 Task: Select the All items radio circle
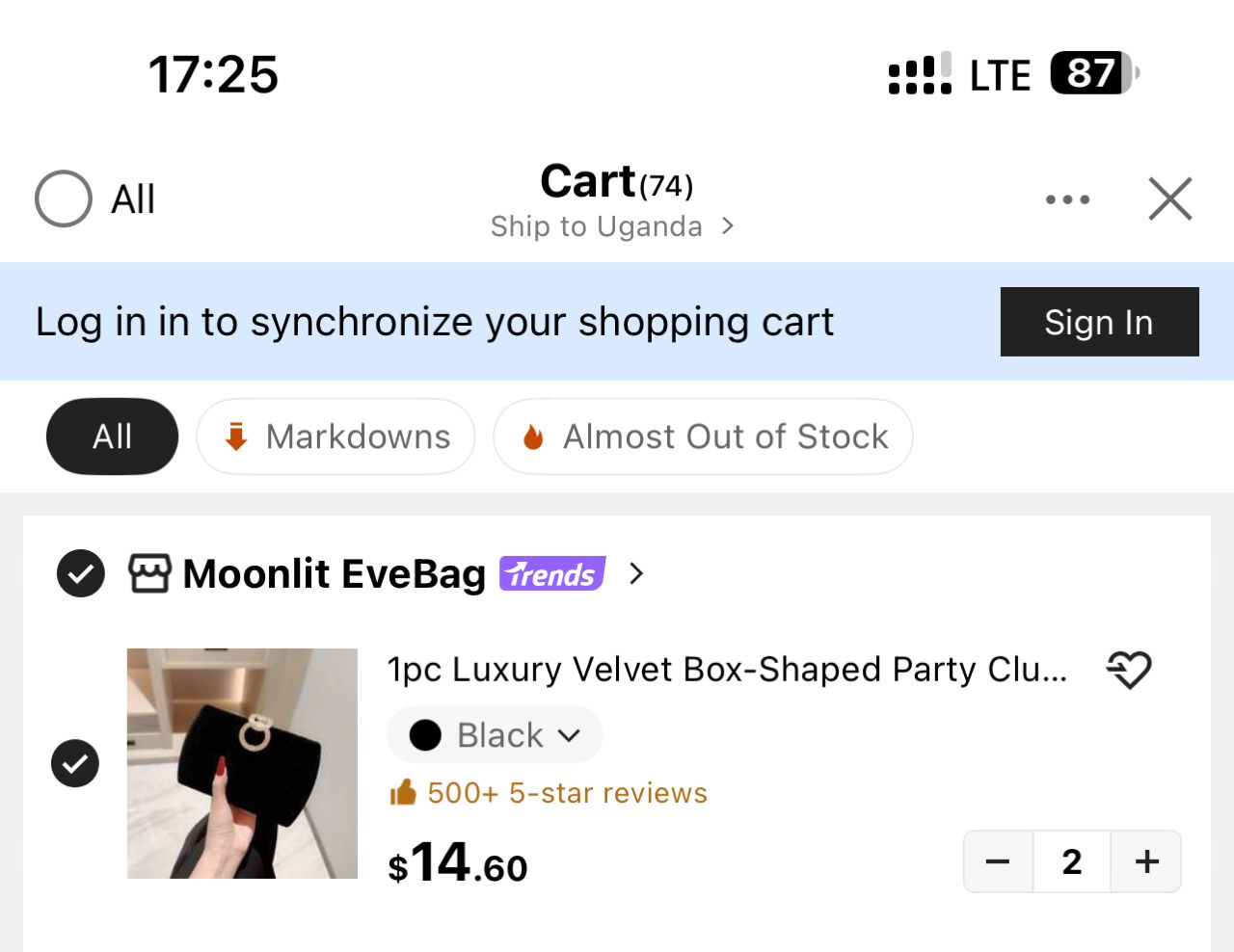(x=64, y=198)
